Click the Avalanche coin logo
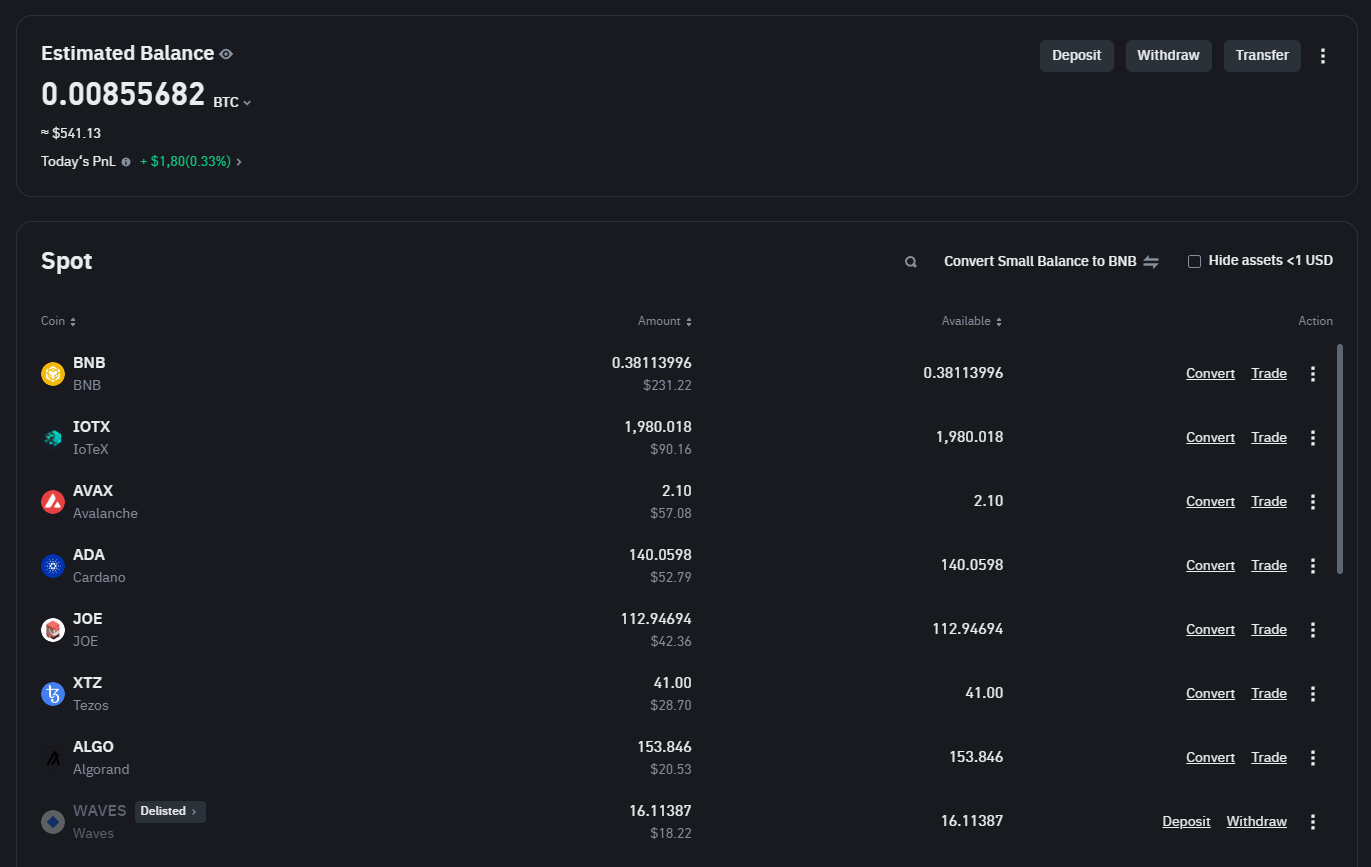The height and width of the screenshot is (867, 1371). pos(53,502)
